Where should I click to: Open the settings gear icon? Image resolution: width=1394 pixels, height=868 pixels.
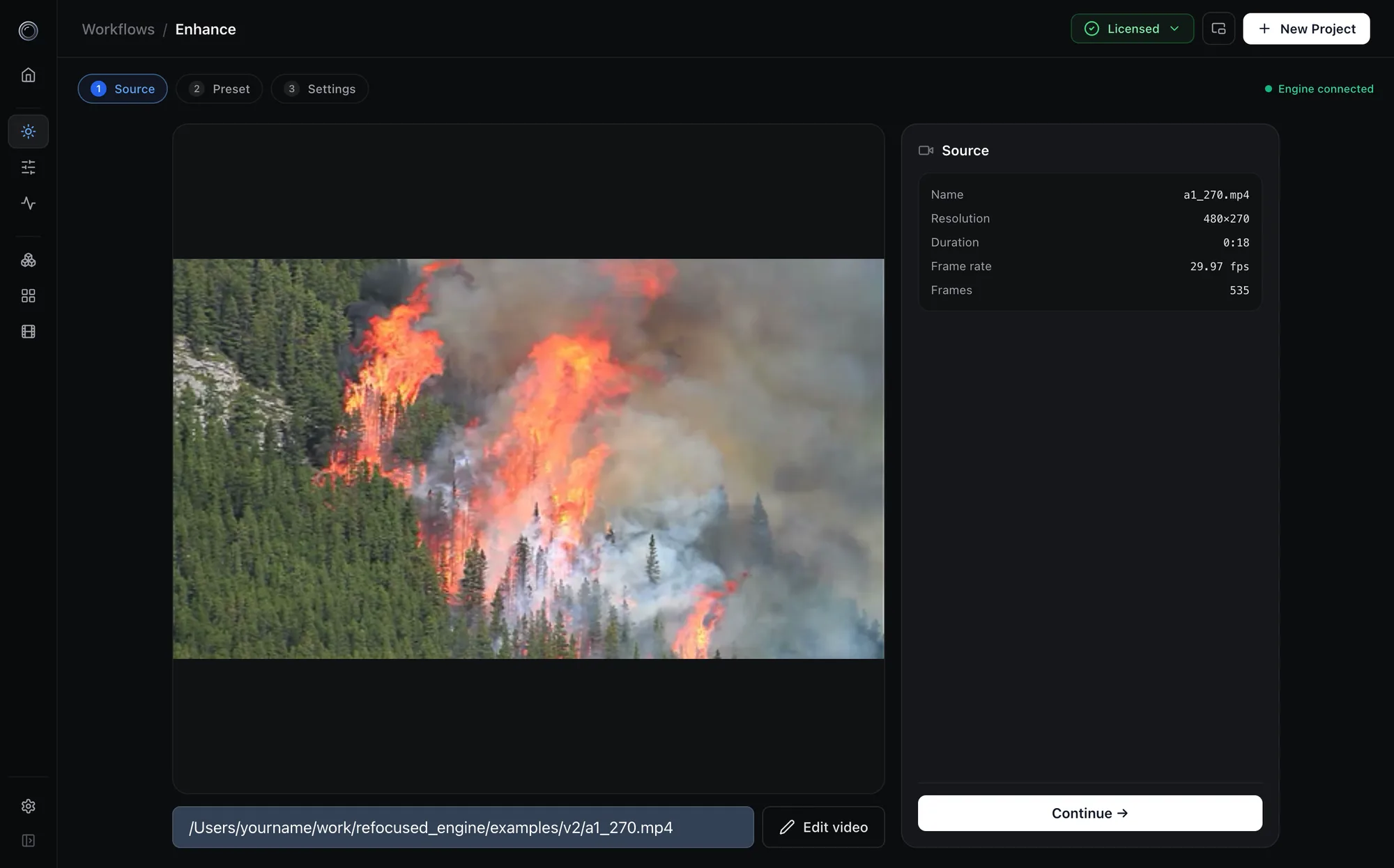point(28,806)
